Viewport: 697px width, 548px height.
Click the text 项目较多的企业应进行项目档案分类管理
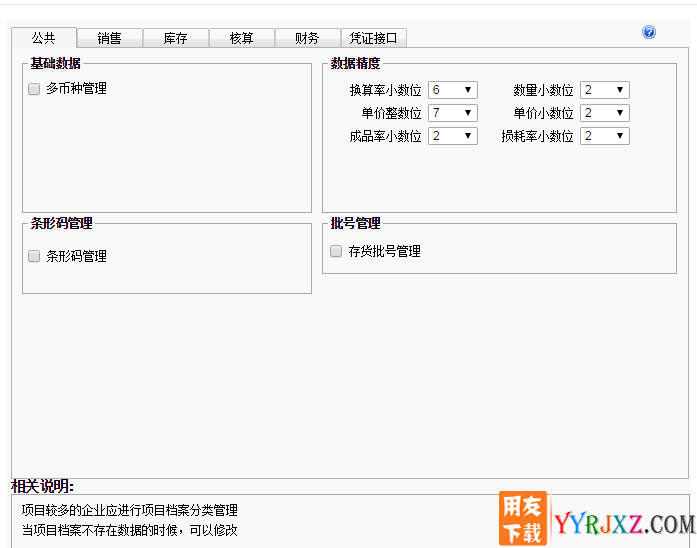pyautogui.click(x=130, y=510)
